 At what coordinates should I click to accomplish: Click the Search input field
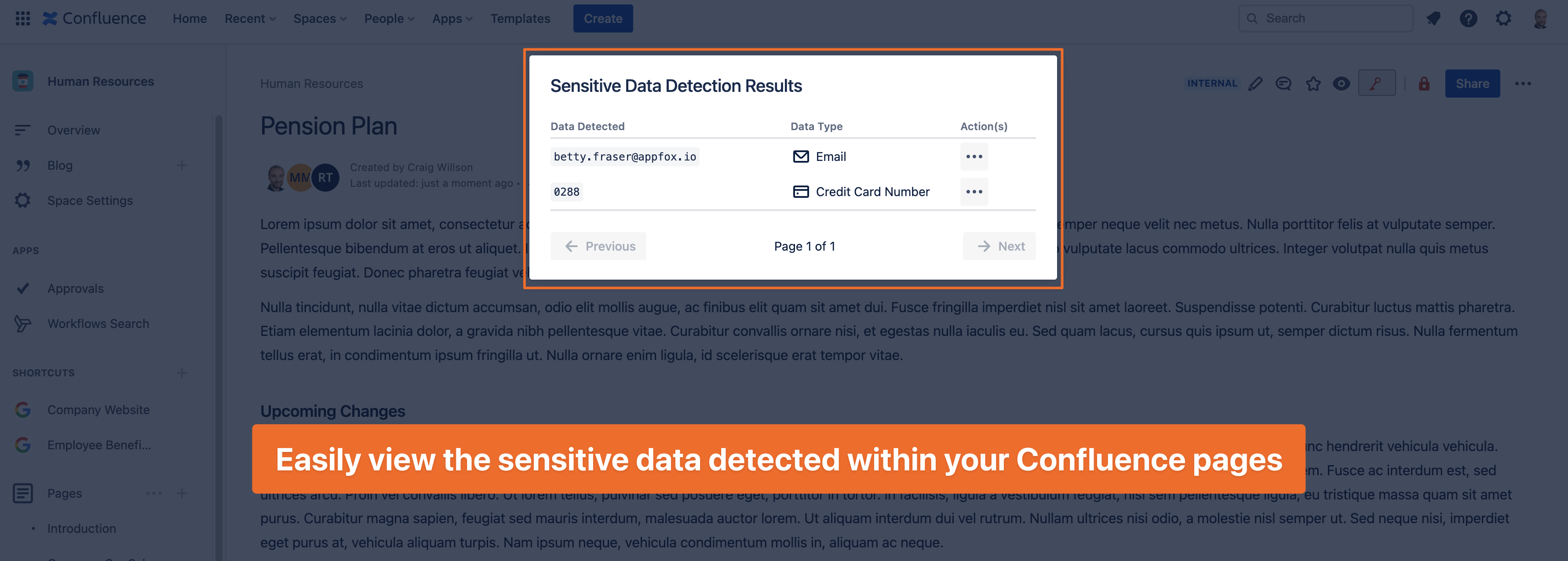click(x=1326, y=18)
